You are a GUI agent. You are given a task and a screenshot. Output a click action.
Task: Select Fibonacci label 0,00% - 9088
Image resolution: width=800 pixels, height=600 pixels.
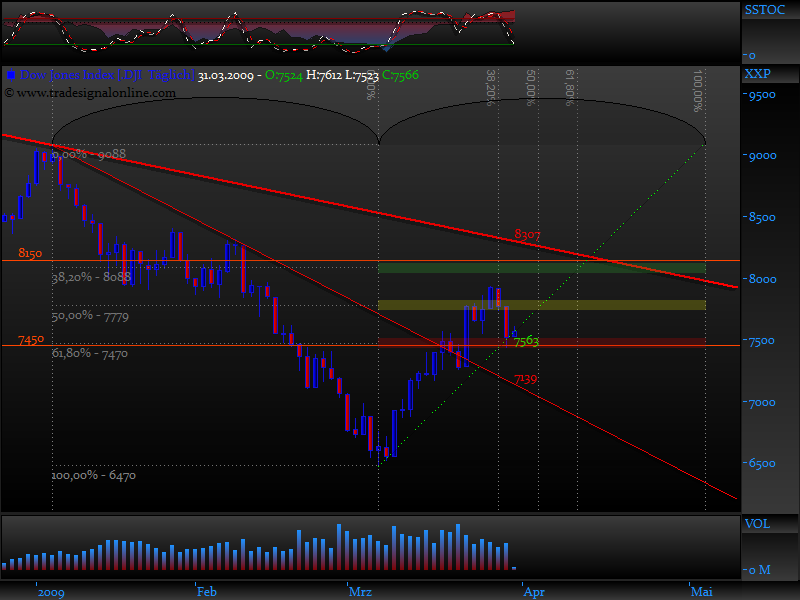point(89,154)
